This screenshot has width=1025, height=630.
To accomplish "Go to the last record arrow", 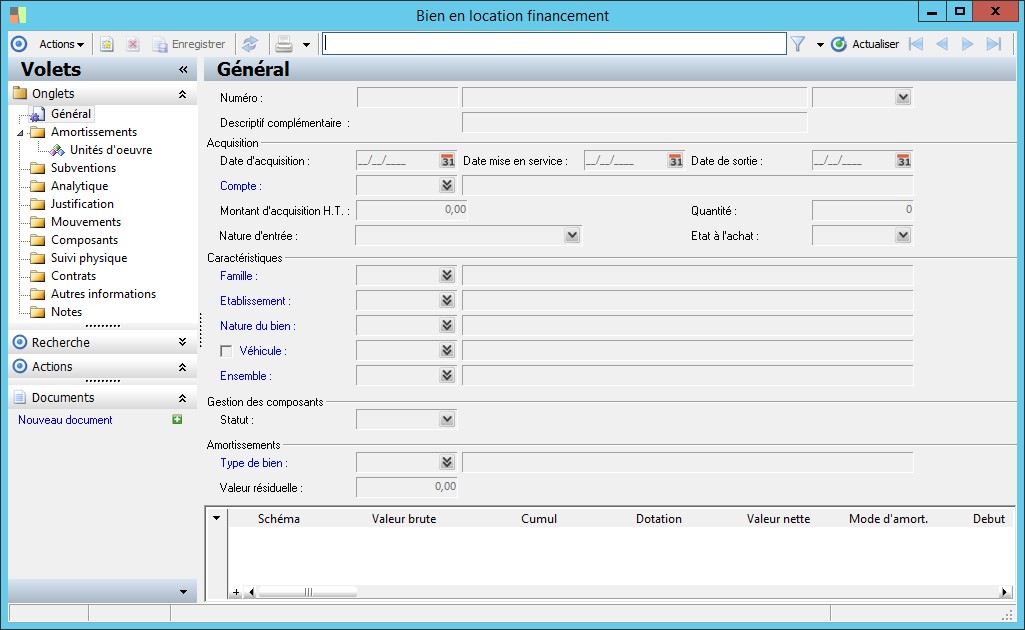I will (x=993, y=44).
